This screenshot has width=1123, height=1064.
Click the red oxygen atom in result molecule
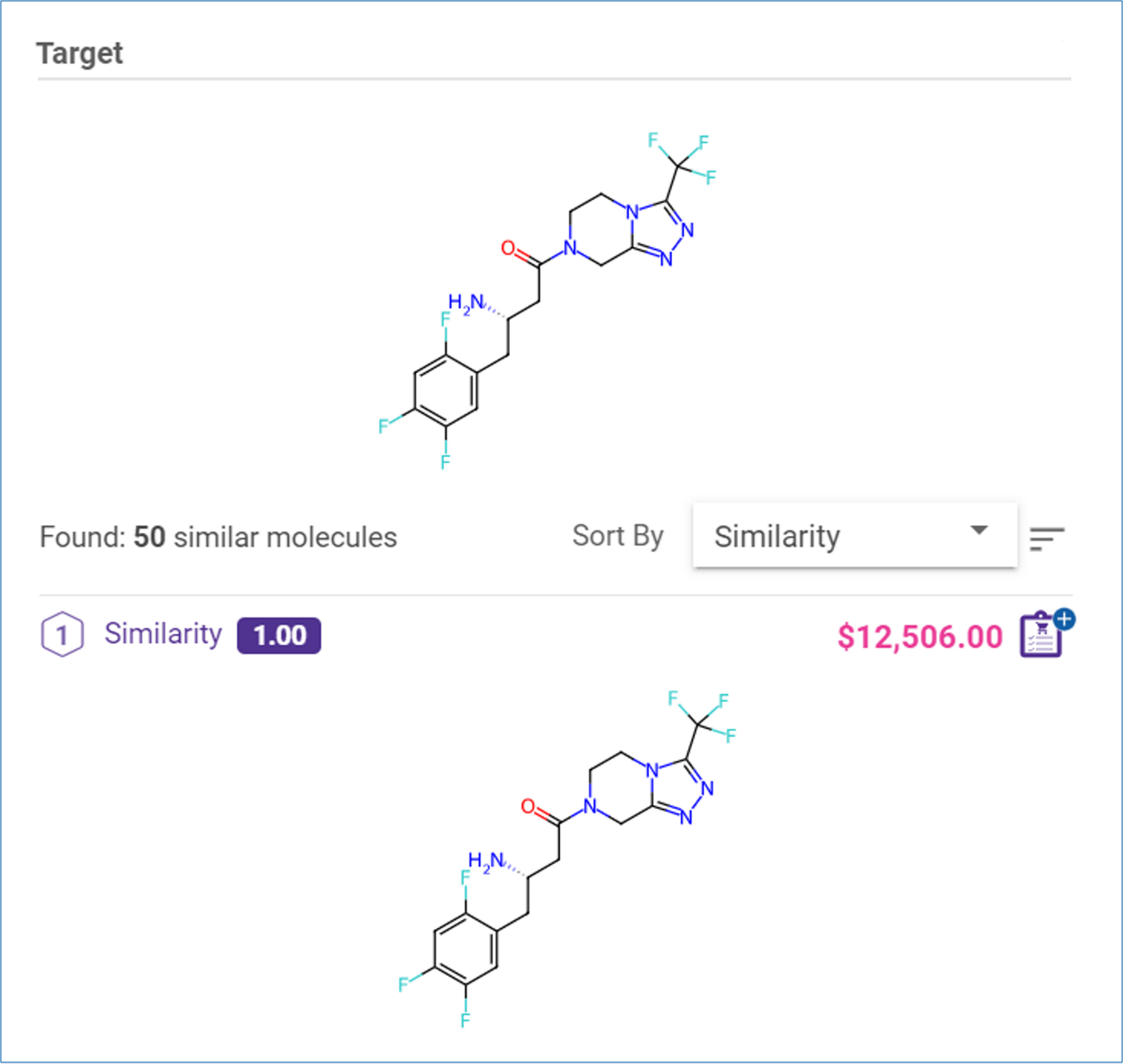coord(528,807)
